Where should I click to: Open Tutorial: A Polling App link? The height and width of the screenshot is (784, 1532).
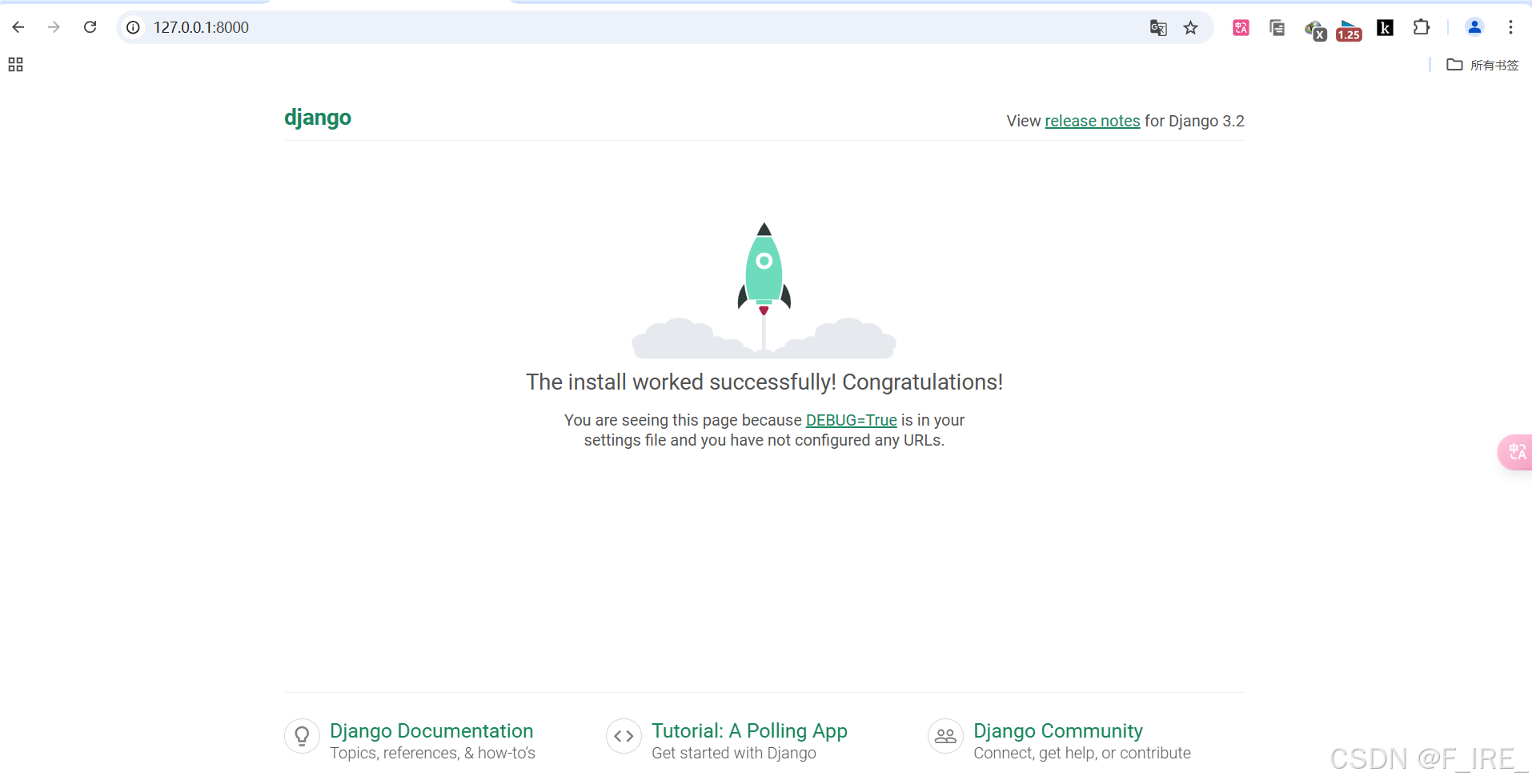tap(749, 730)
